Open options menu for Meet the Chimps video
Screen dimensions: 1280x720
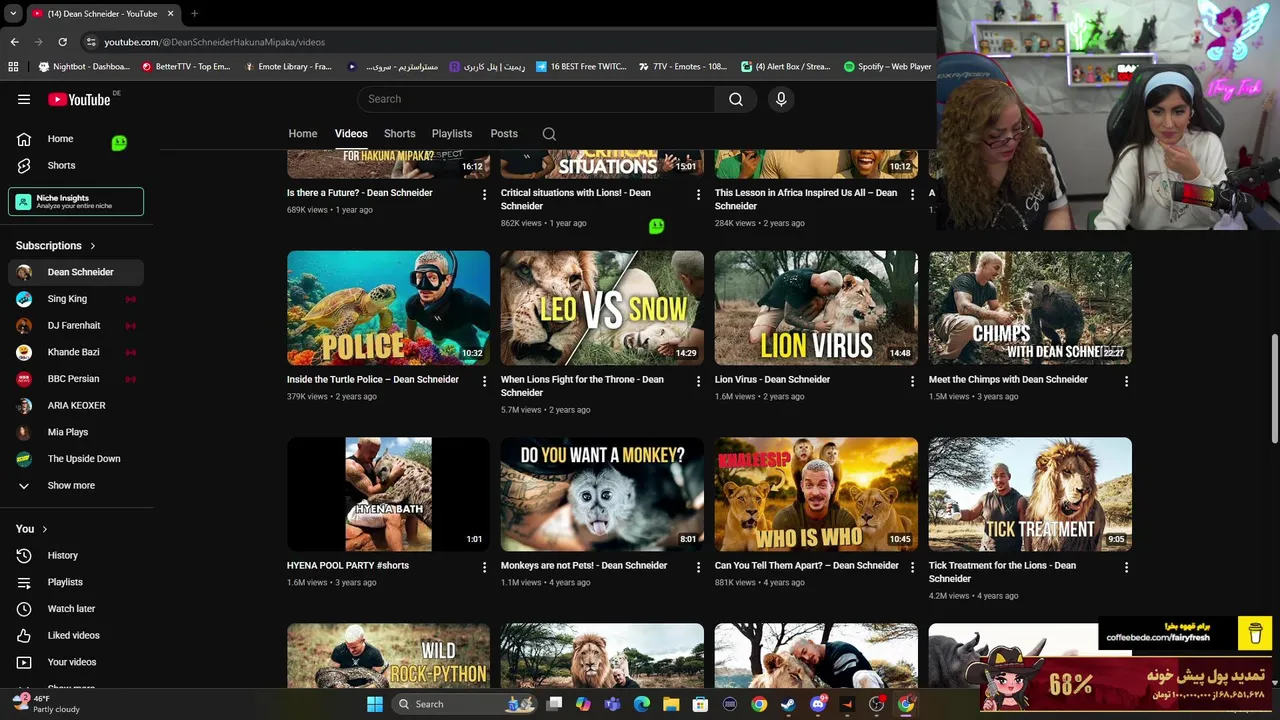(x=1126, y=381)
